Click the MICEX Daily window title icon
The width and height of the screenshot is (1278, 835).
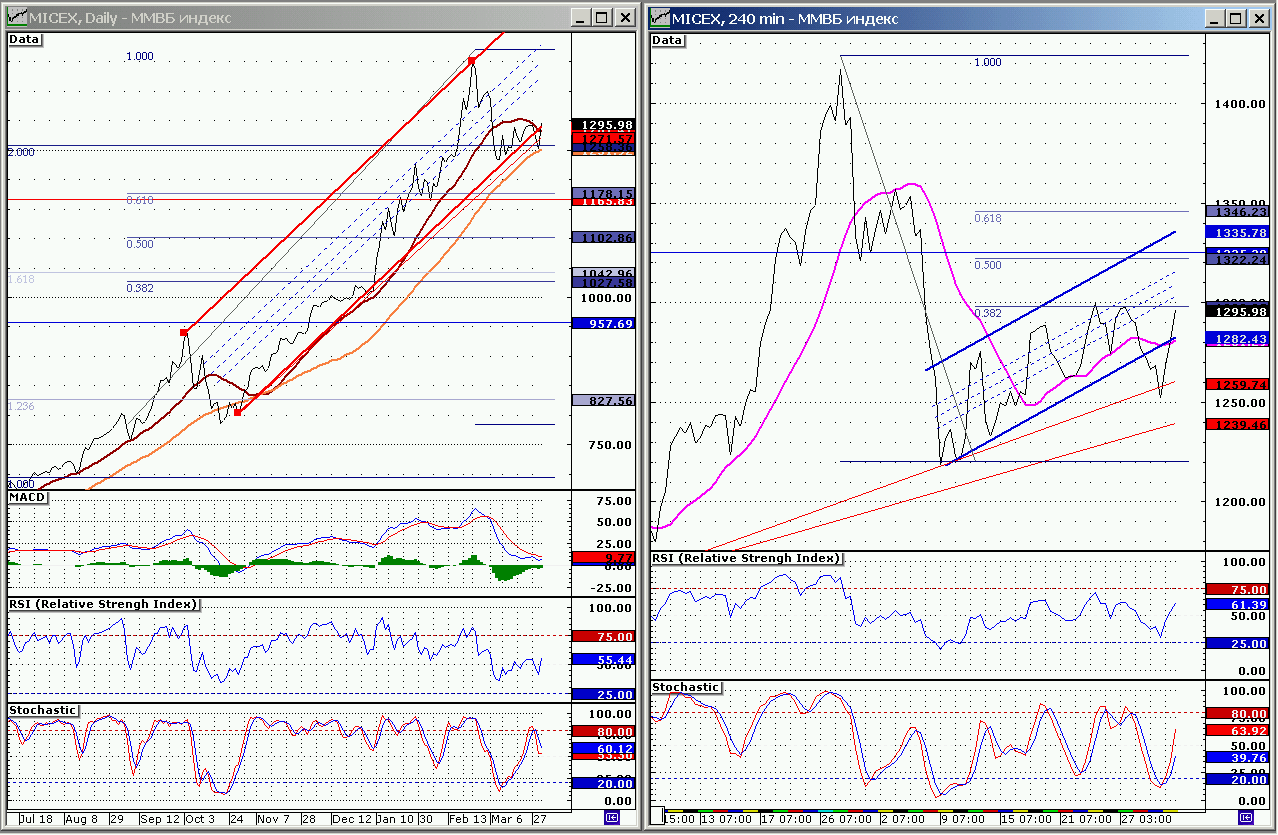[x=16, y=17]
